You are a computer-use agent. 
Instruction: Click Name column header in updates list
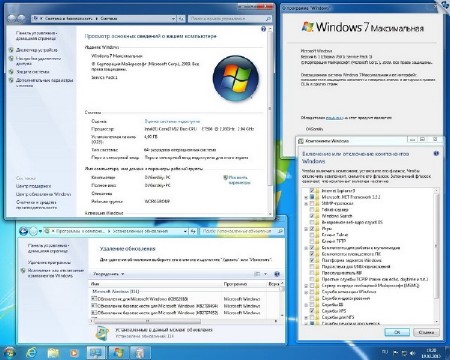[155, 284]
